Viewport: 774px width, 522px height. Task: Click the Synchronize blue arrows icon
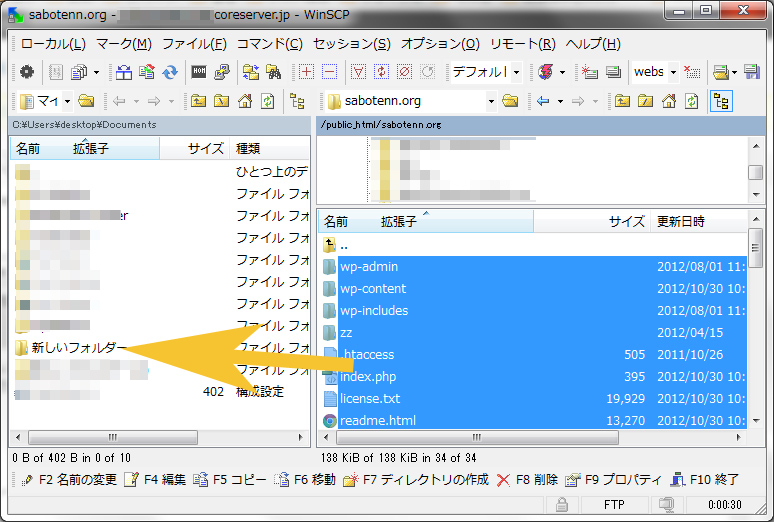pyautogui.click(x=170, y=72)
